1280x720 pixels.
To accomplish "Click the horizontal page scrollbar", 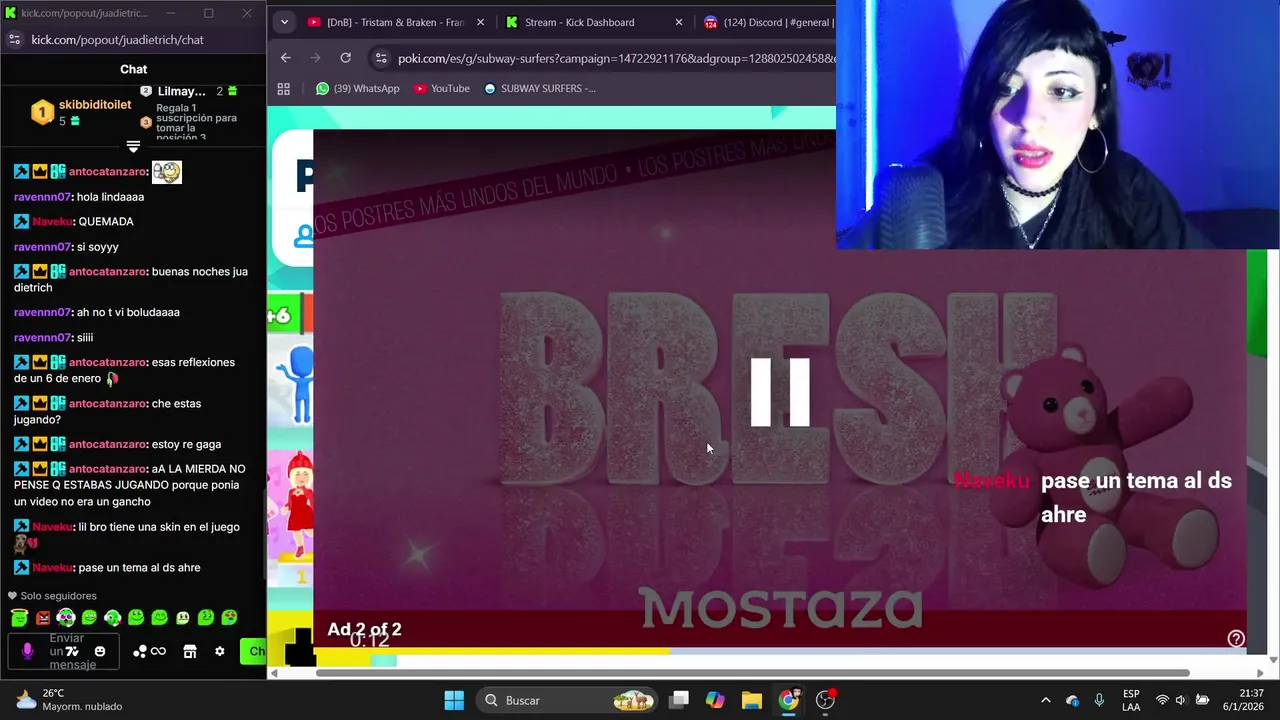I will [x=752, y=673].
